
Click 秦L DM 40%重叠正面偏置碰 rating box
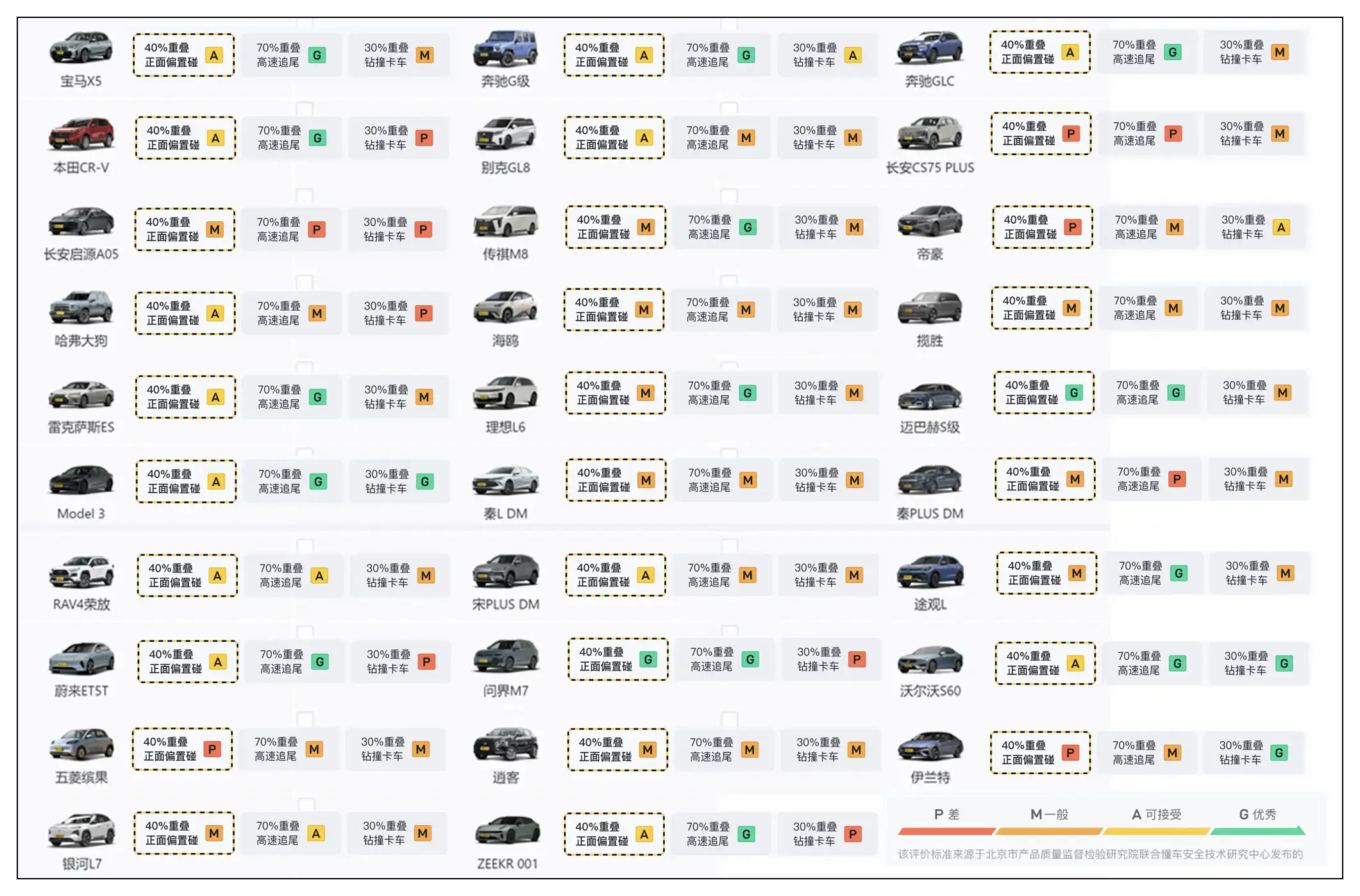(616, 480)
